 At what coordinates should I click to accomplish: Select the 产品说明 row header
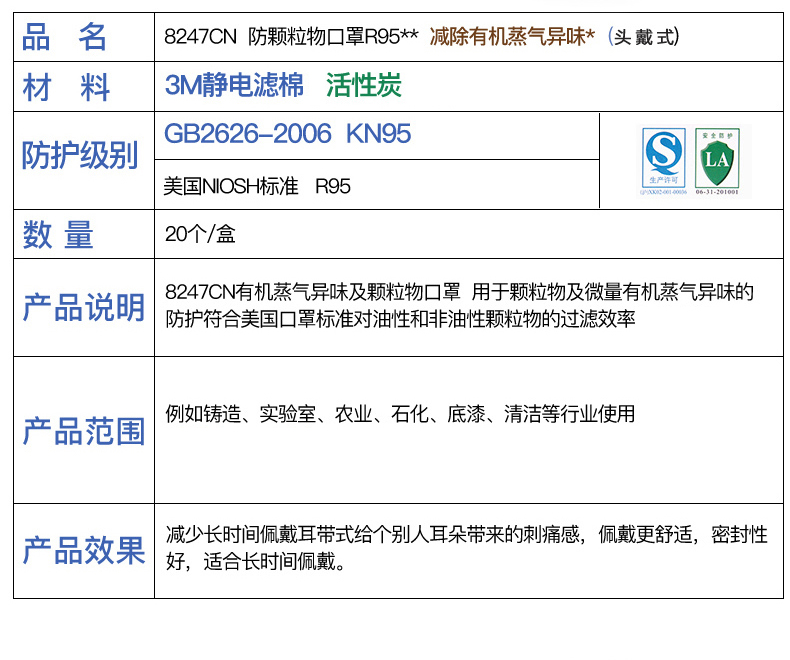tap(83, 307)
